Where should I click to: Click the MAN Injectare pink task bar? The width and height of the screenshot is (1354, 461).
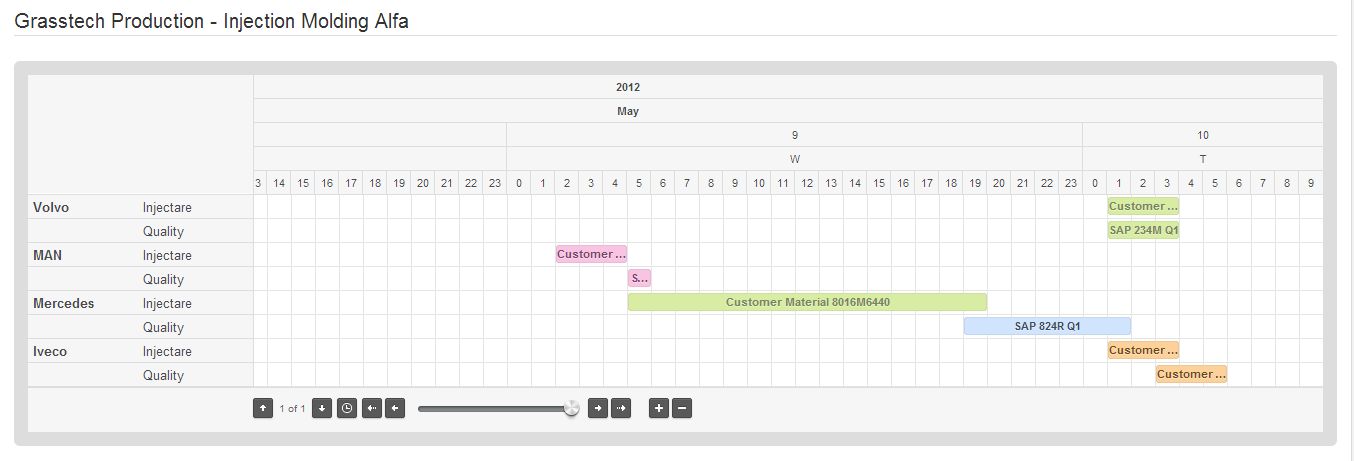tap(591, 254)
